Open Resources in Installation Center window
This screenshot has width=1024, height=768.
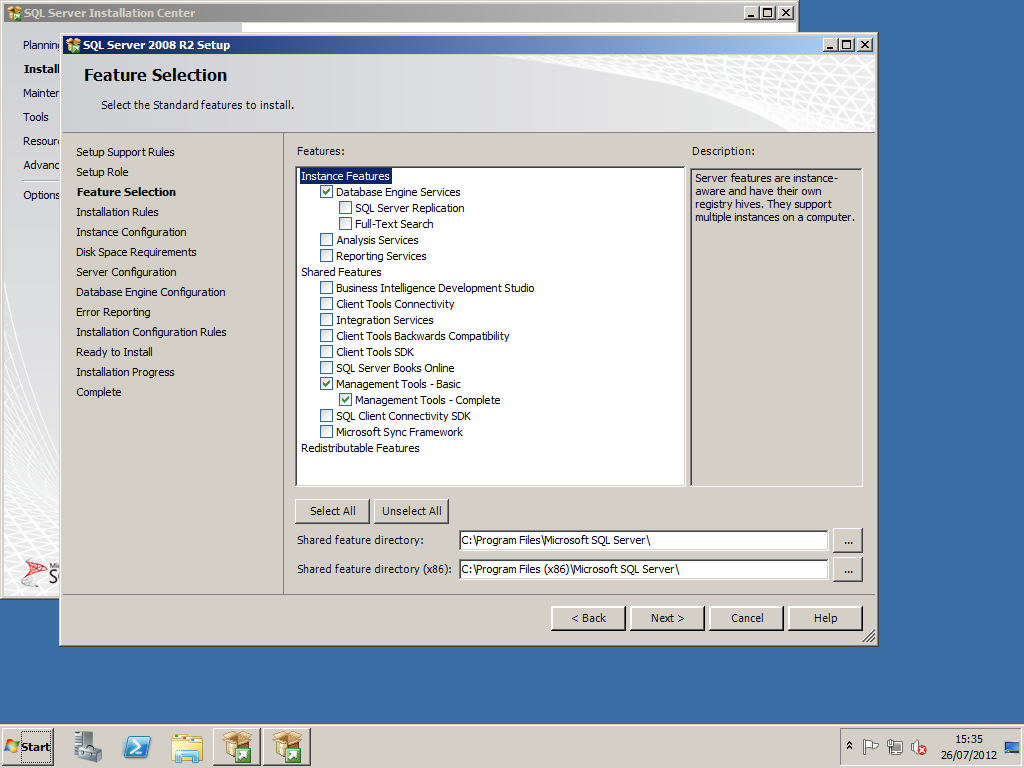41,142
